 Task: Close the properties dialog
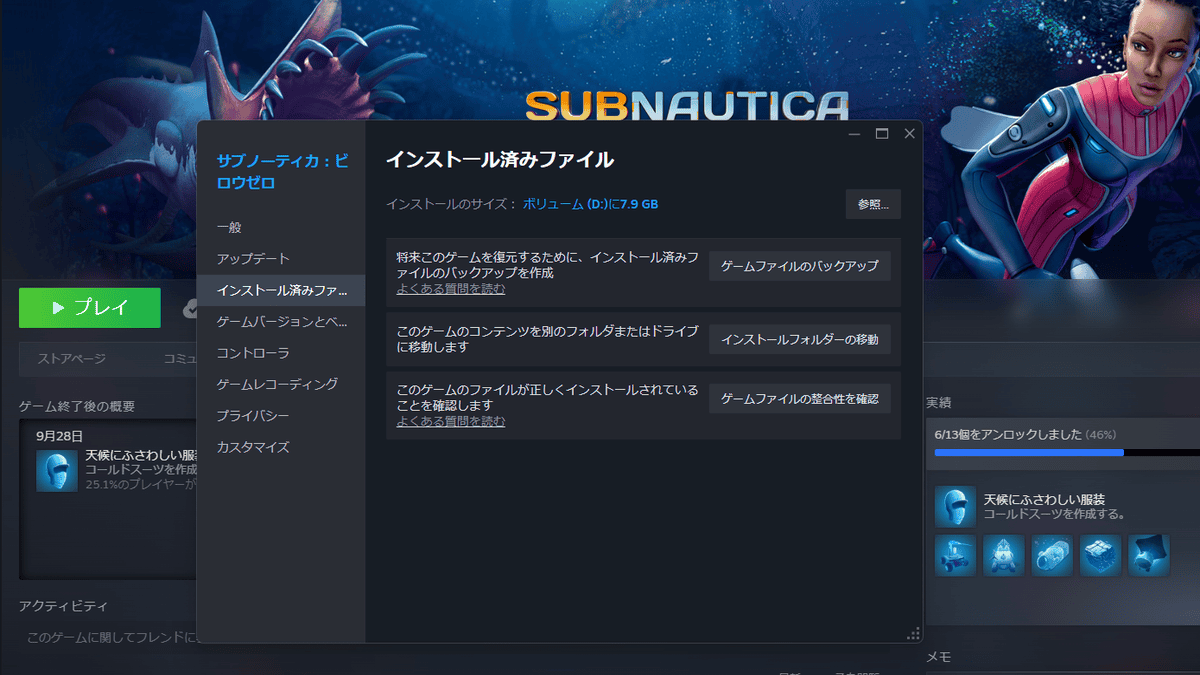(909, 133)
